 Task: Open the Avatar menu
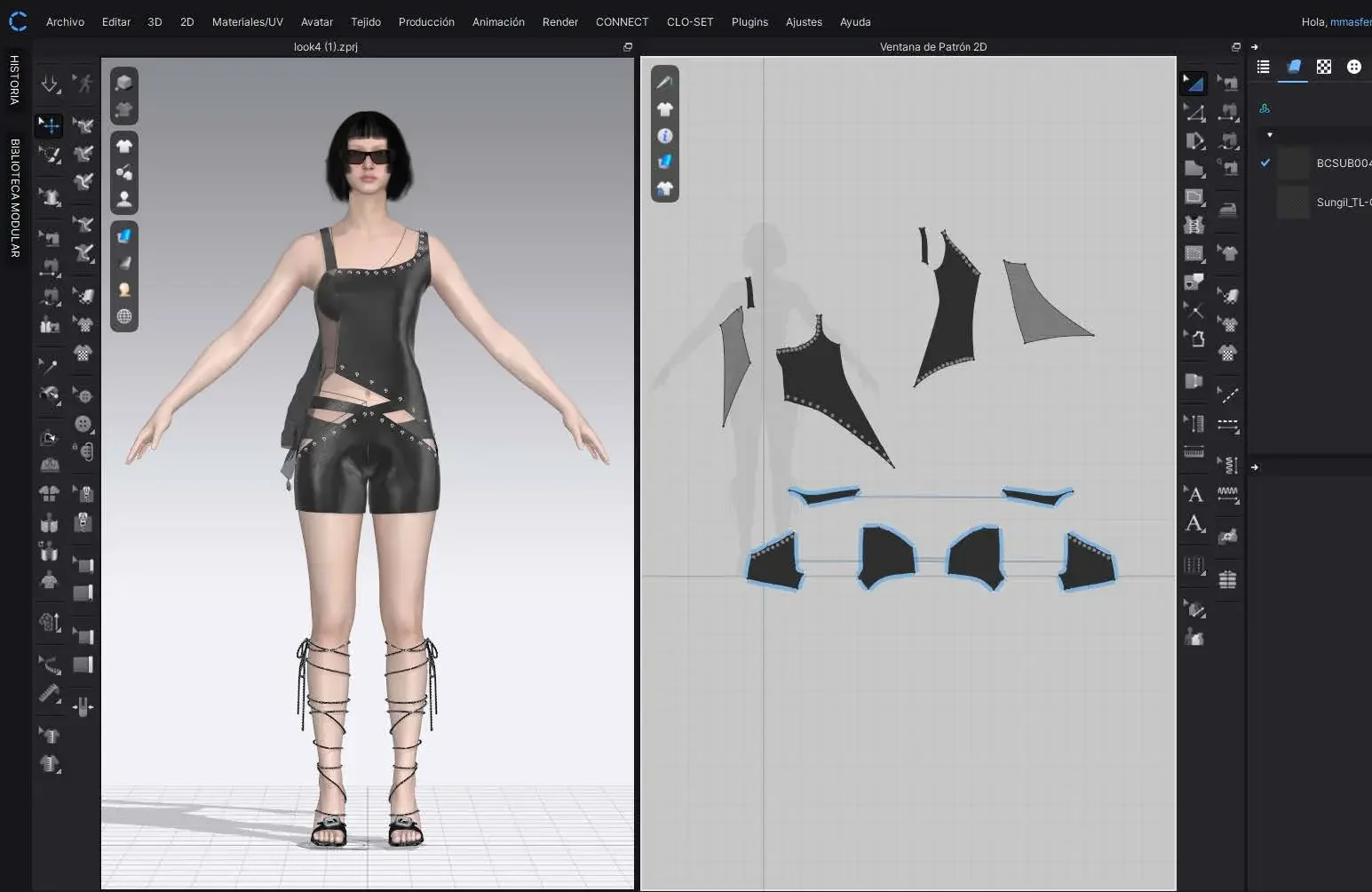point(317,21)
